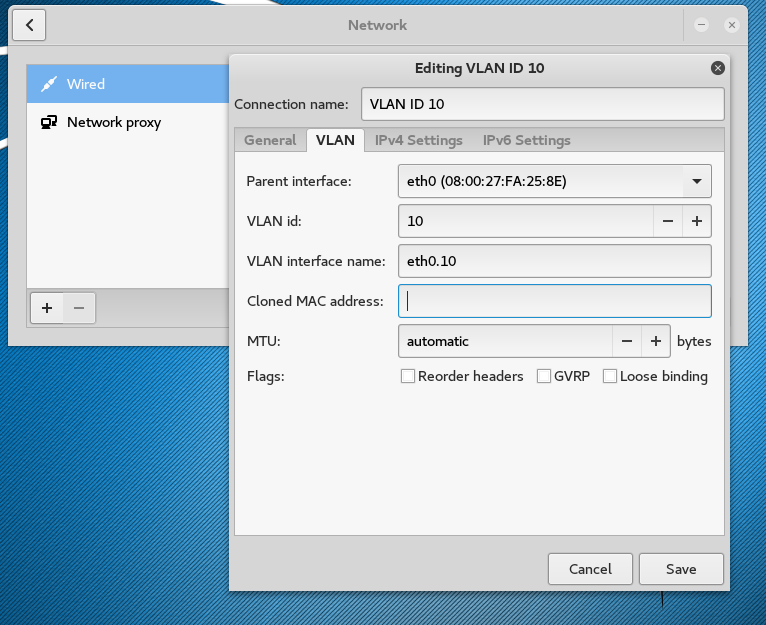Cancel editing the VLAN connection
Viewport: 766px width, 625px height.
click(590, 569)
